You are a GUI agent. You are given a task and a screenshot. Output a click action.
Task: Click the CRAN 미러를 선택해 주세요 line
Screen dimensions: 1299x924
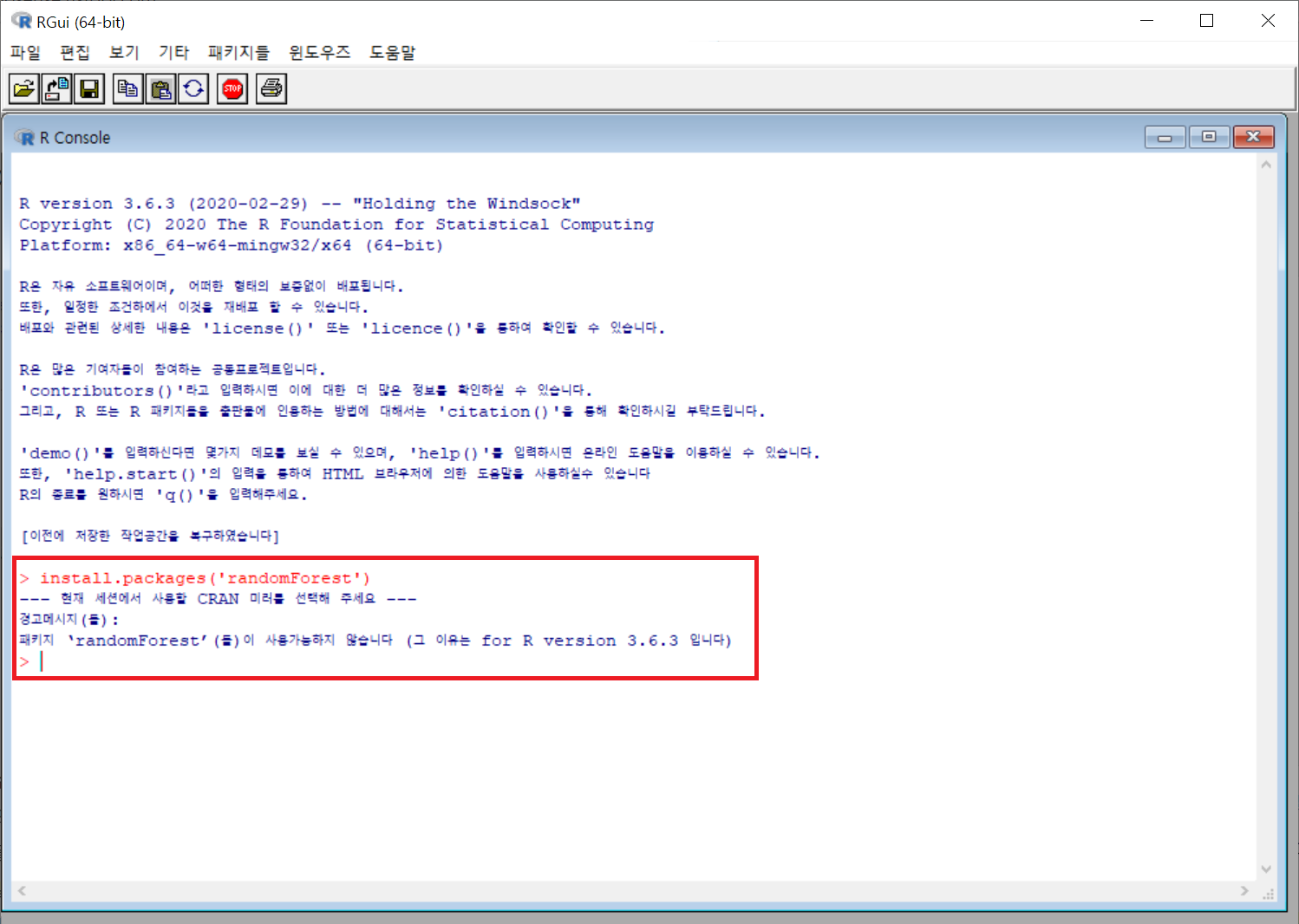pos(218,599)
